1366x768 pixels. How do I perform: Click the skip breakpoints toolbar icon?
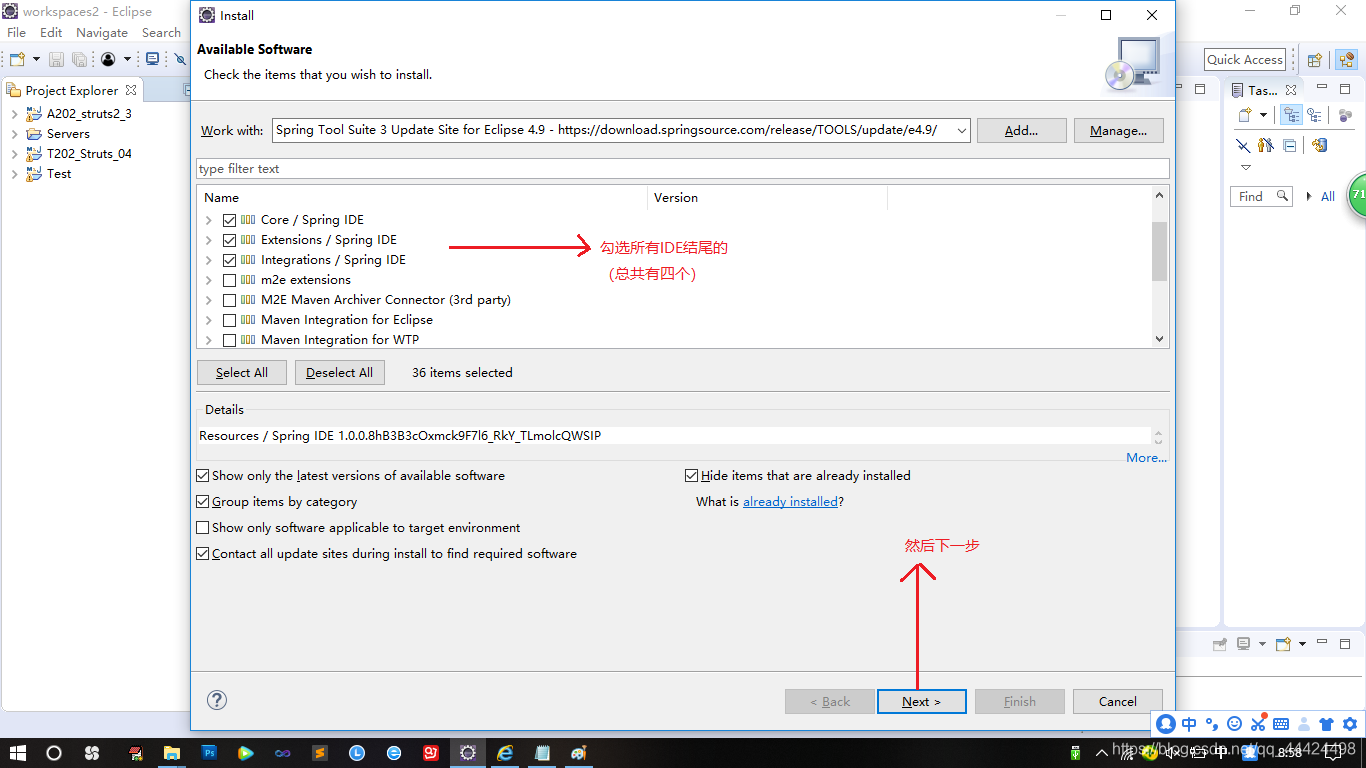point(179,60)
